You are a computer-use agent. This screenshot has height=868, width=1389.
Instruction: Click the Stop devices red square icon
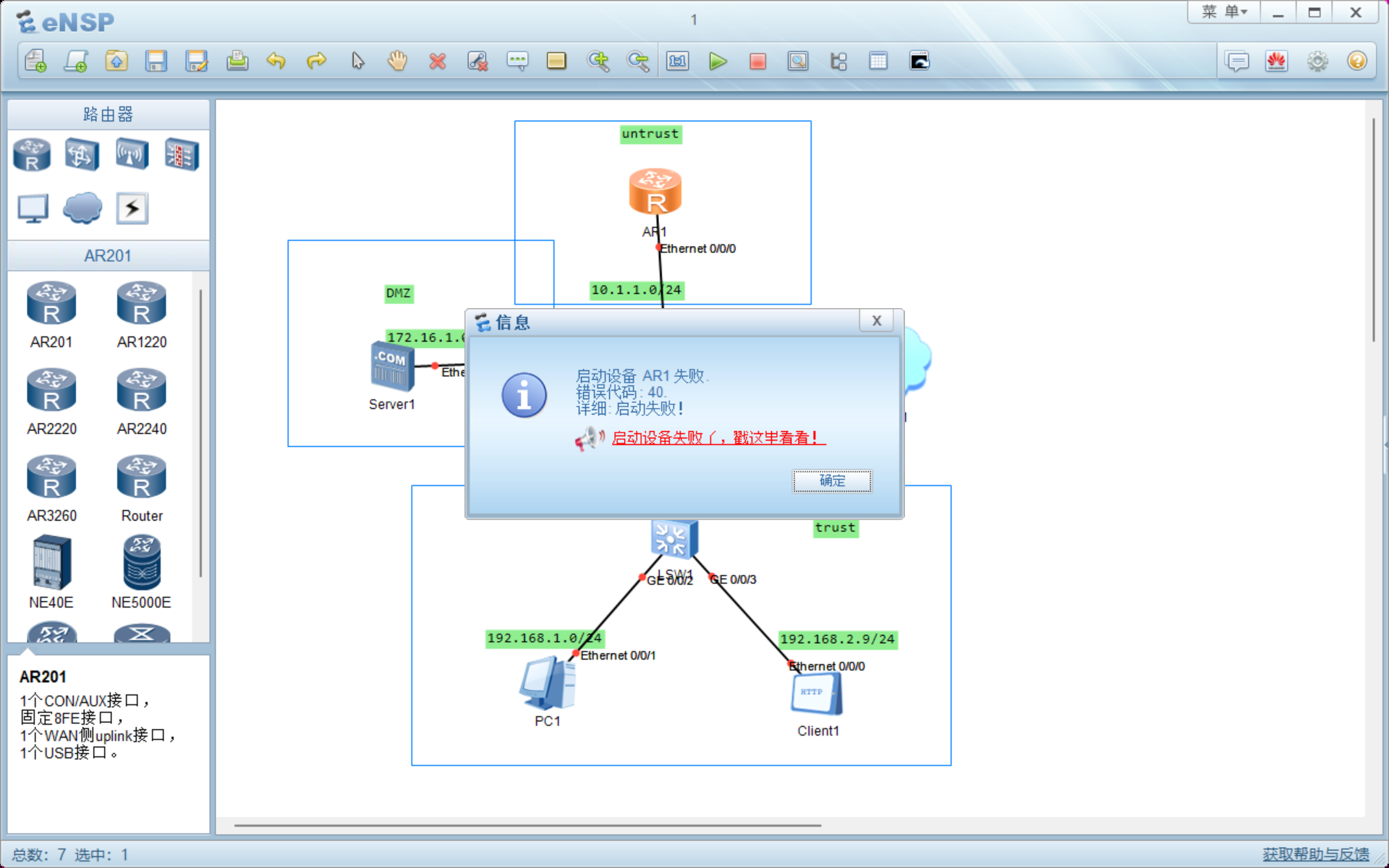pyautogui.click(x=757, y=61)
